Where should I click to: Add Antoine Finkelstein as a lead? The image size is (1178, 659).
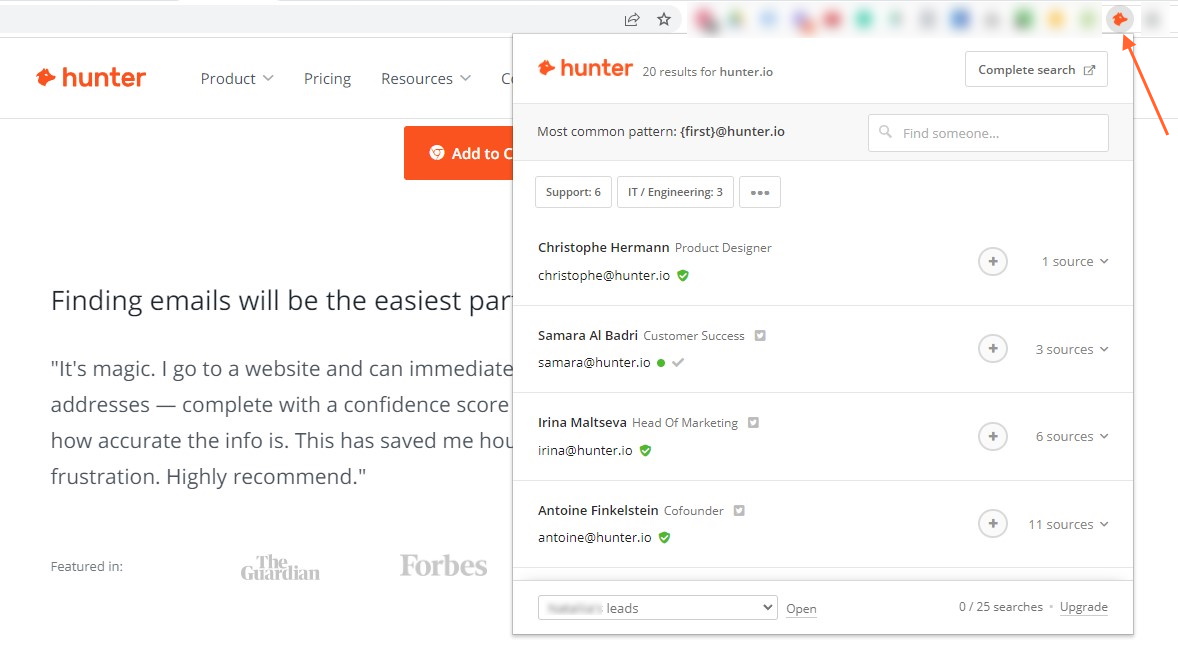coord(992,524)
